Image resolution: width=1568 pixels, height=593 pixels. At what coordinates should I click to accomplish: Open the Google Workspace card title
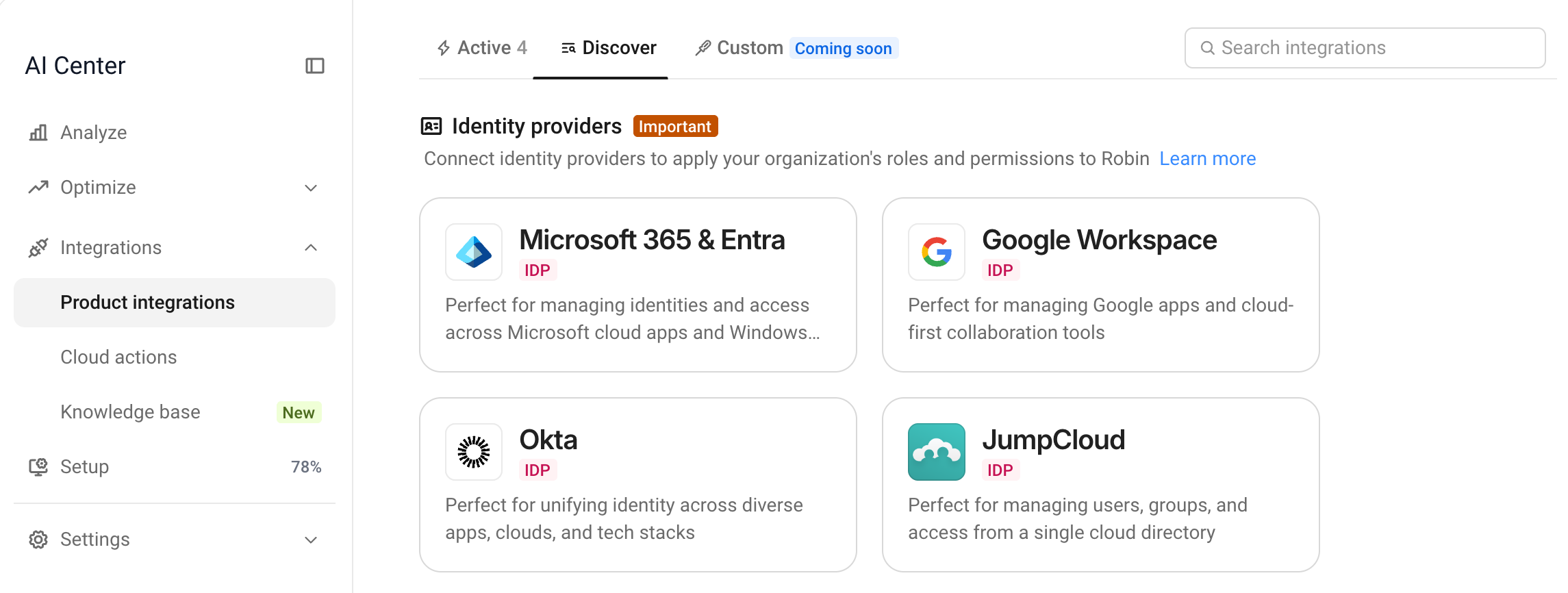click(x=1099, y=240)
